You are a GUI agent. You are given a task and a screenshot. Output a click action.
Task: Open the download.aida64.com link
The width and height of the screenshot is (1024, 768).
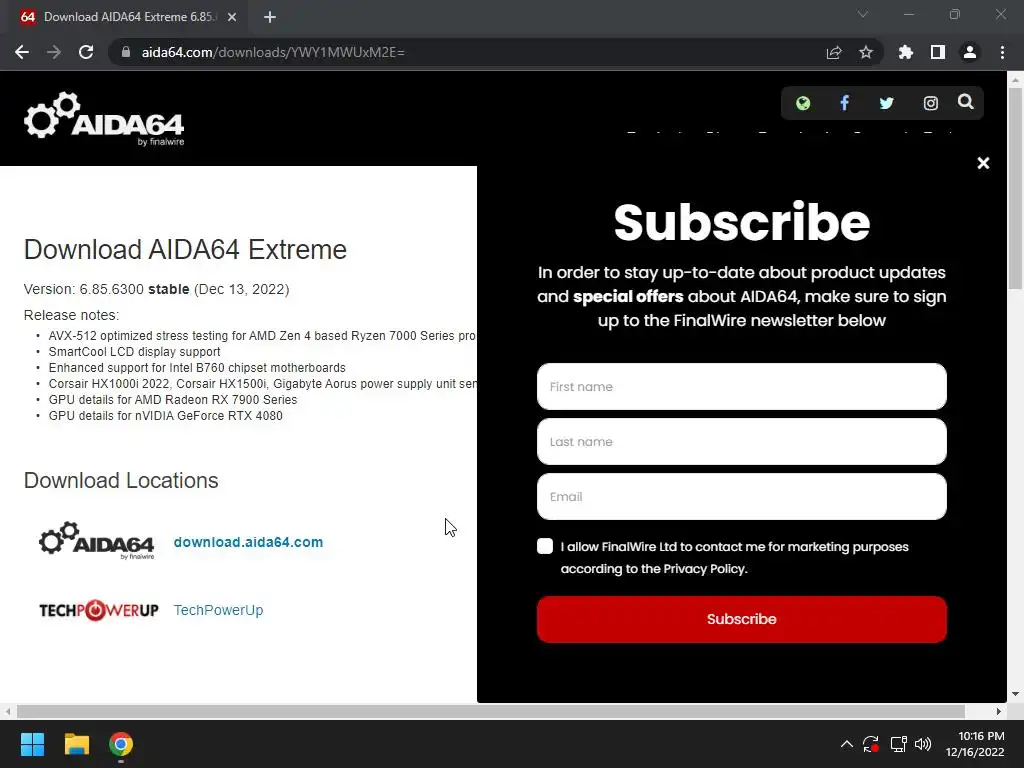click(248, 542)
